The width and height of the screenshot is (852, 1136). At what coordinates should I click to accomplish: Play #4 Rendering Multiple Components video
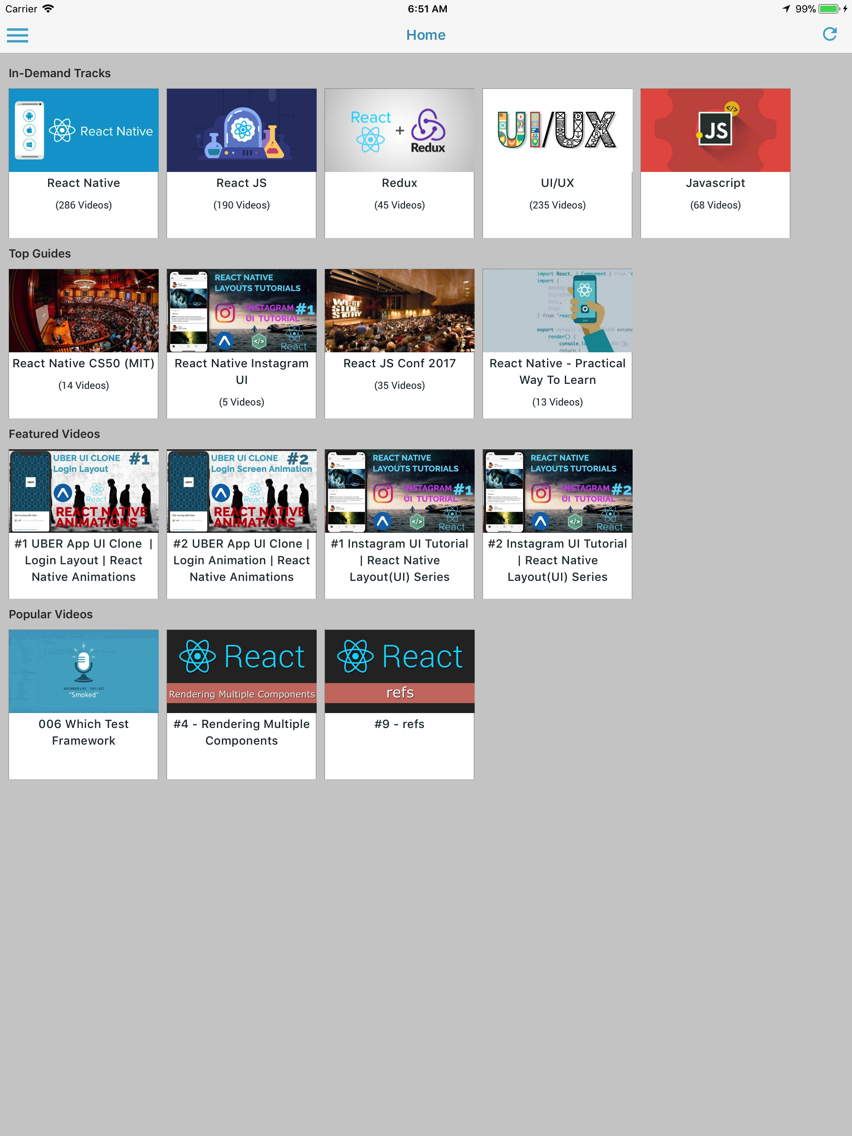(x=241, y=672)
